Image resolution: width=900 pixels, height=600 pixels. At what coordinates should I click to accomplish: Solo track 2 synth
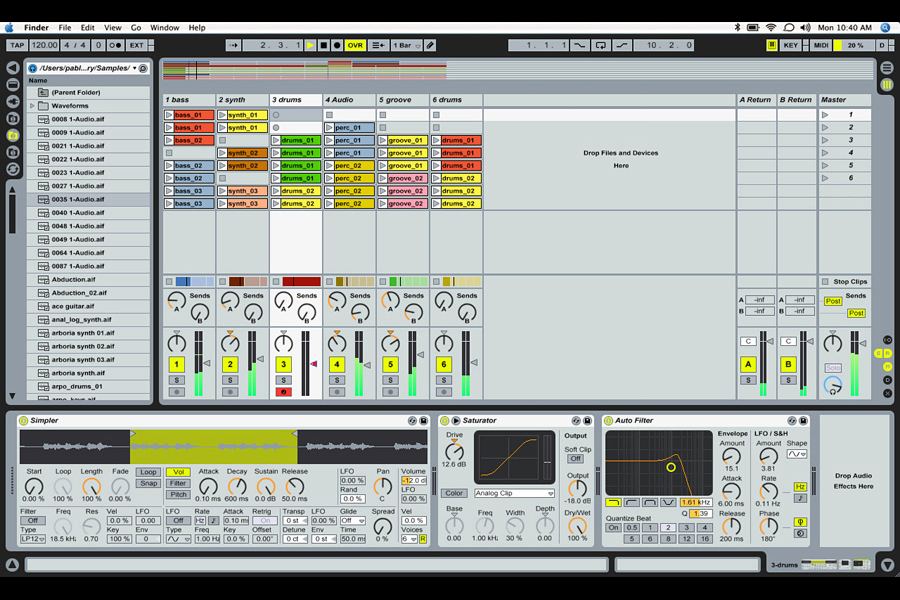tap(230, 380)
